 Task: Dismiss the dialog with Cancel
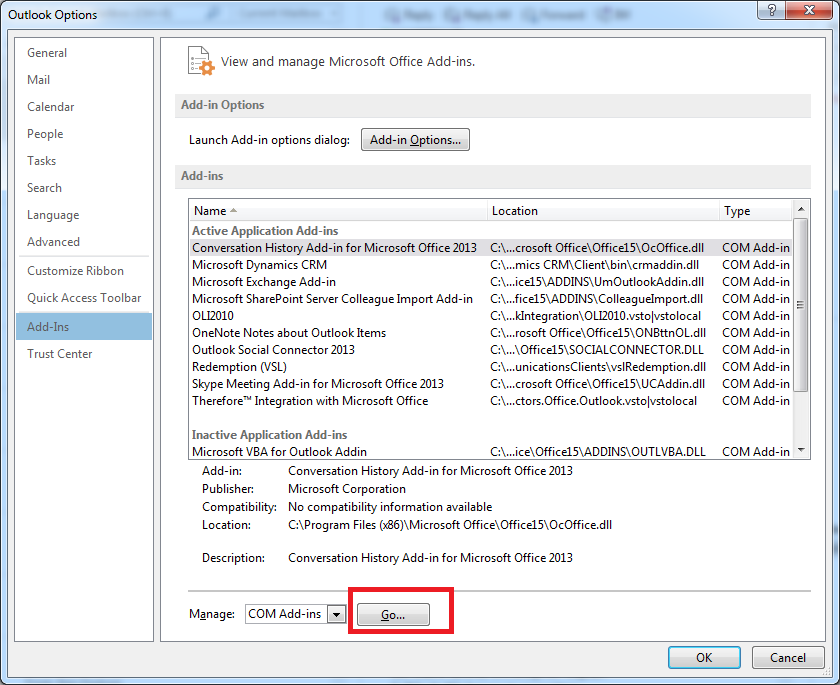click(x=788, y=657)
